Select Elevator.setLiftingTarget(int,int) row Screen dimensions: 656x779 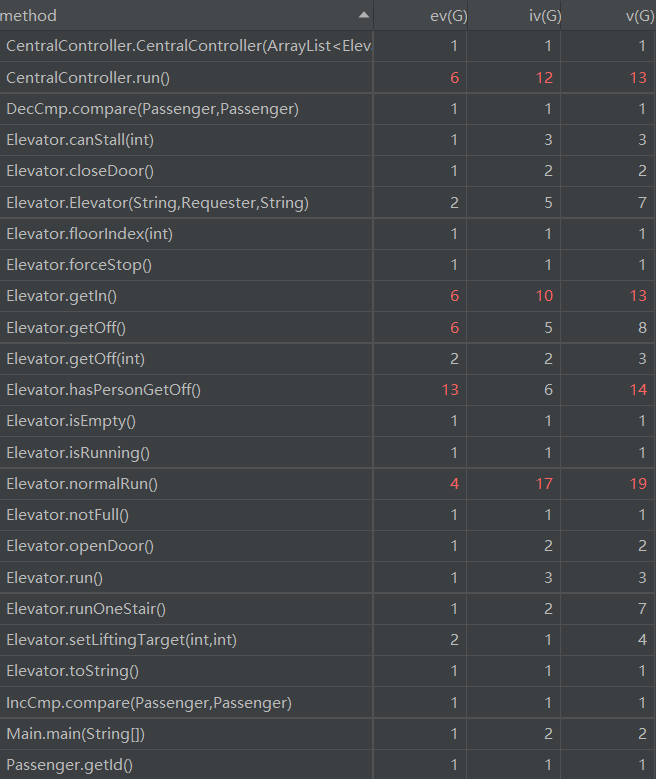point(328,640)
